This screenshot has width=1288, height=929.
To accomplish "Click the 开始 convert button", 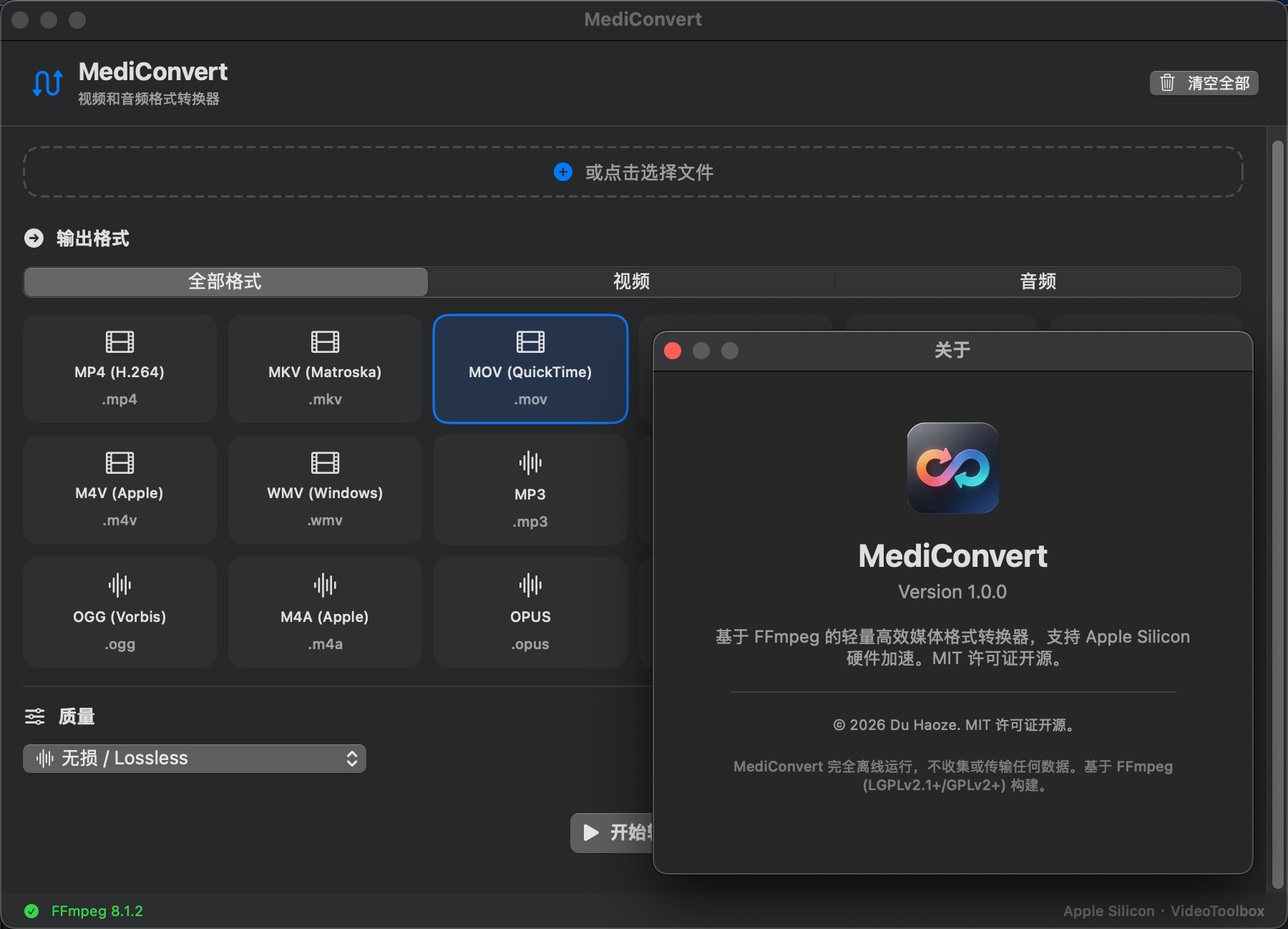I will [x=612, y=832].
